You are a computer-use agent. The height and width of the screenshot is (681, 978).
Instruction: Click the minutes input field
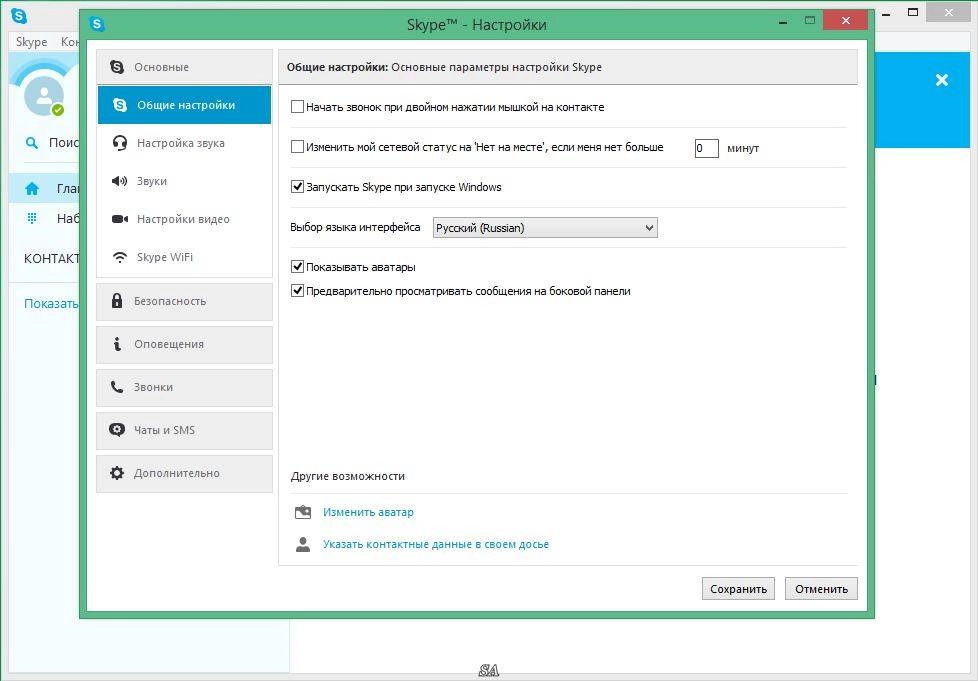pos(707,148)
